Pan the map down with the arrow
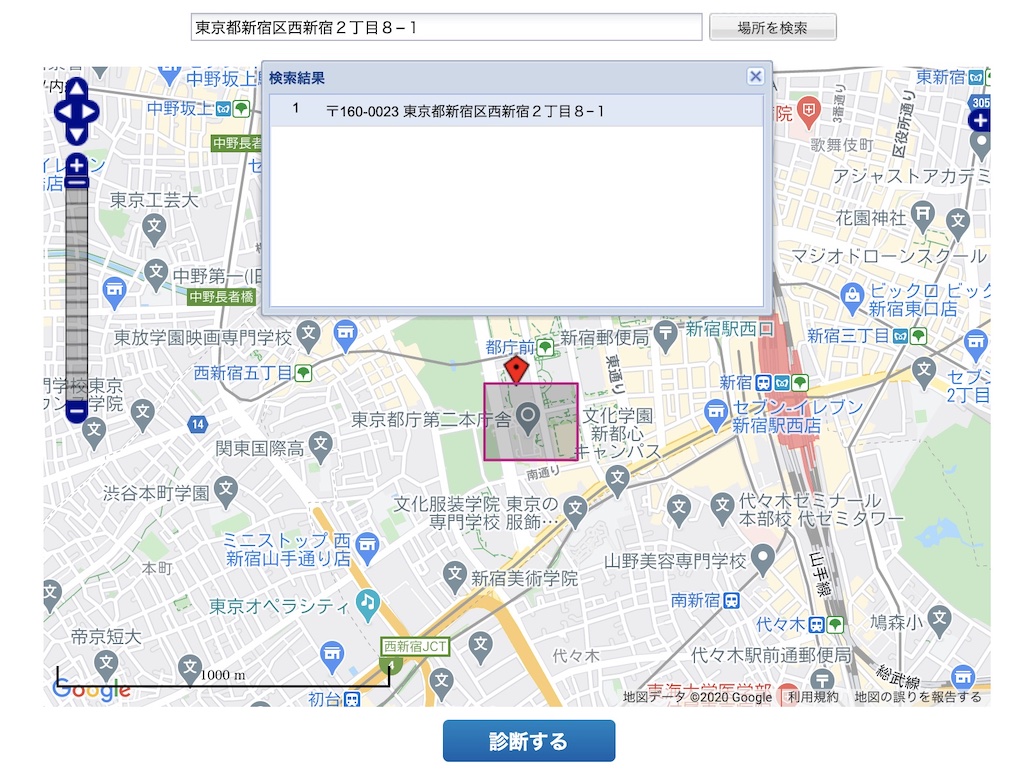This screenshot has width=1024, height=776. pos(77,135)
